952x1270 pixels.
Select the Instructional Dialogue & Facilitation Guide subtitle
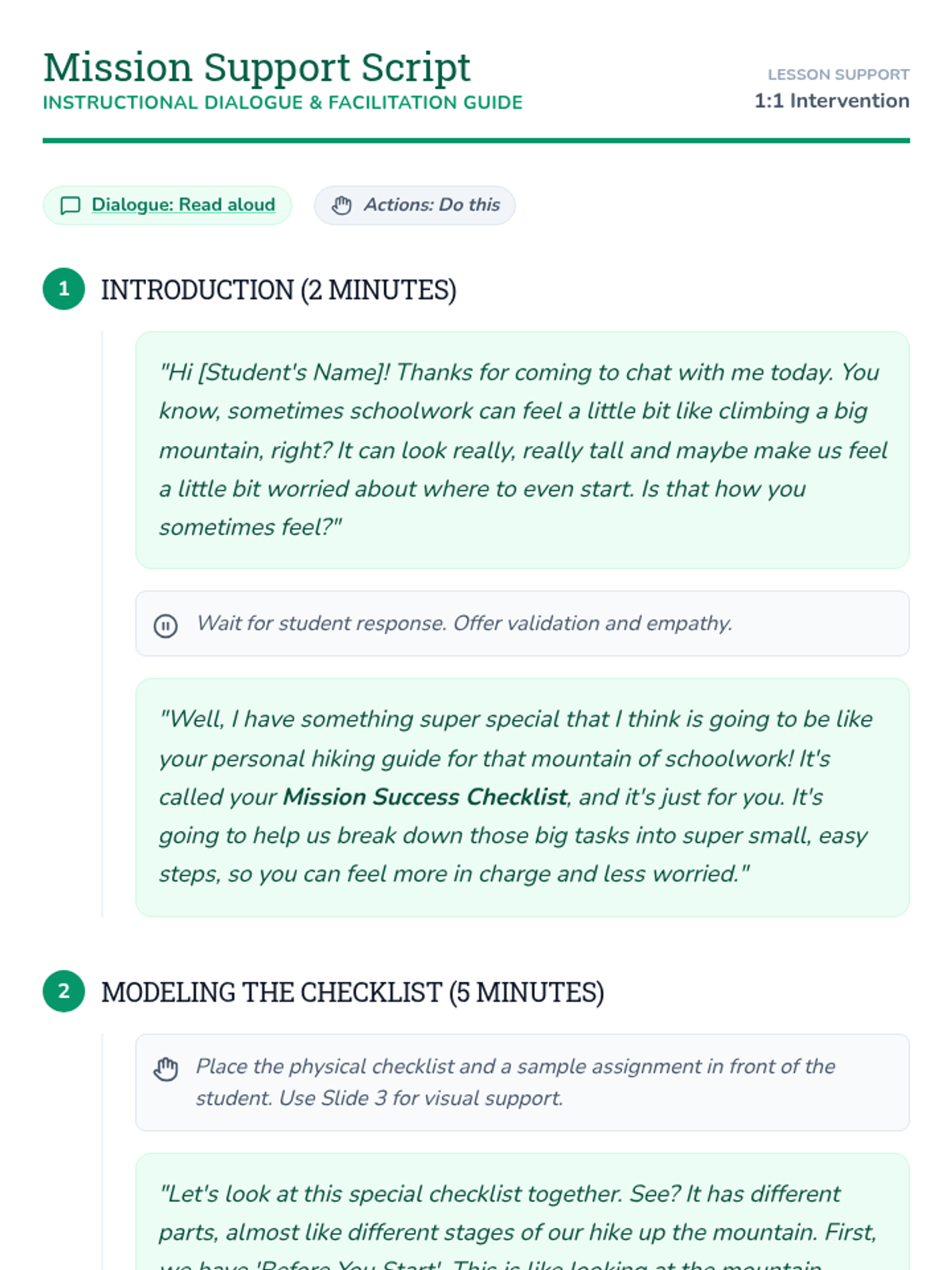[282, 102]
